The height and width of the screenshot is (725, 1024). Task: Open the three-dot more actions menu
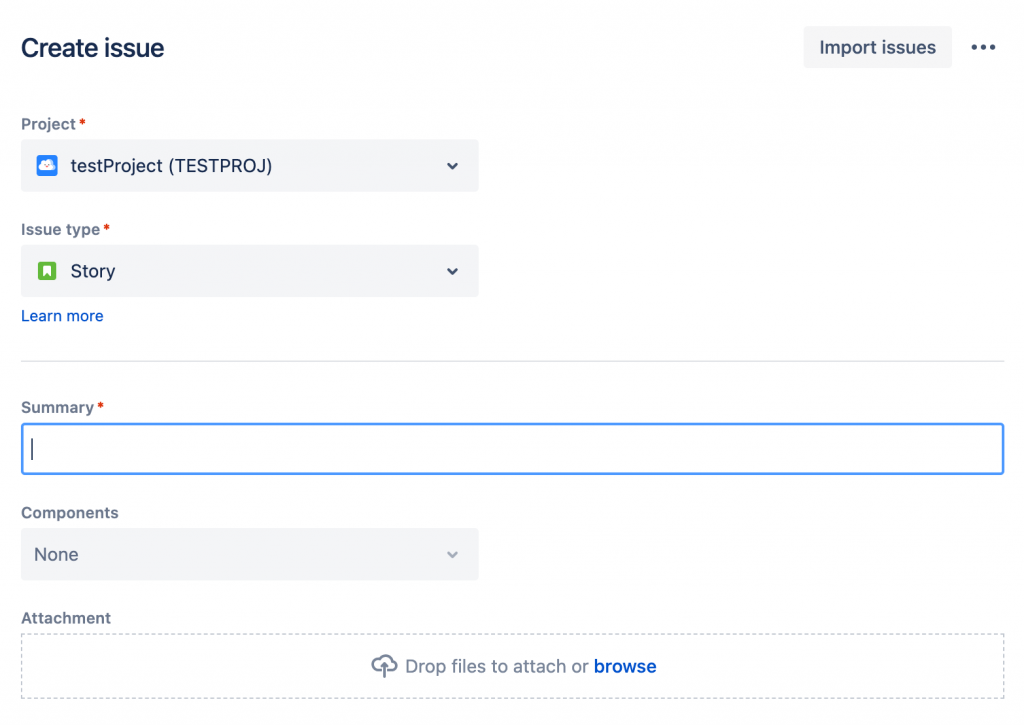983,48
